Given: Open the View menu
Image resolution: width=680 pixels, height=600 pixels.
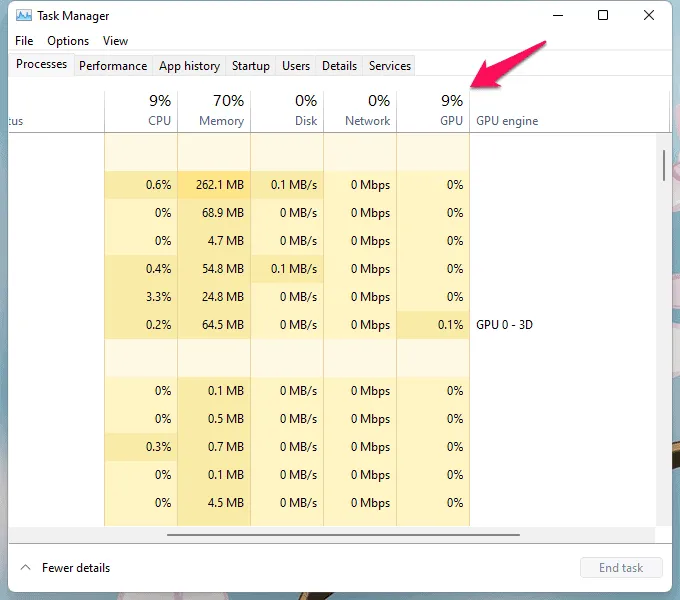Looking at the screenshot, I should (x=115, y=41).
